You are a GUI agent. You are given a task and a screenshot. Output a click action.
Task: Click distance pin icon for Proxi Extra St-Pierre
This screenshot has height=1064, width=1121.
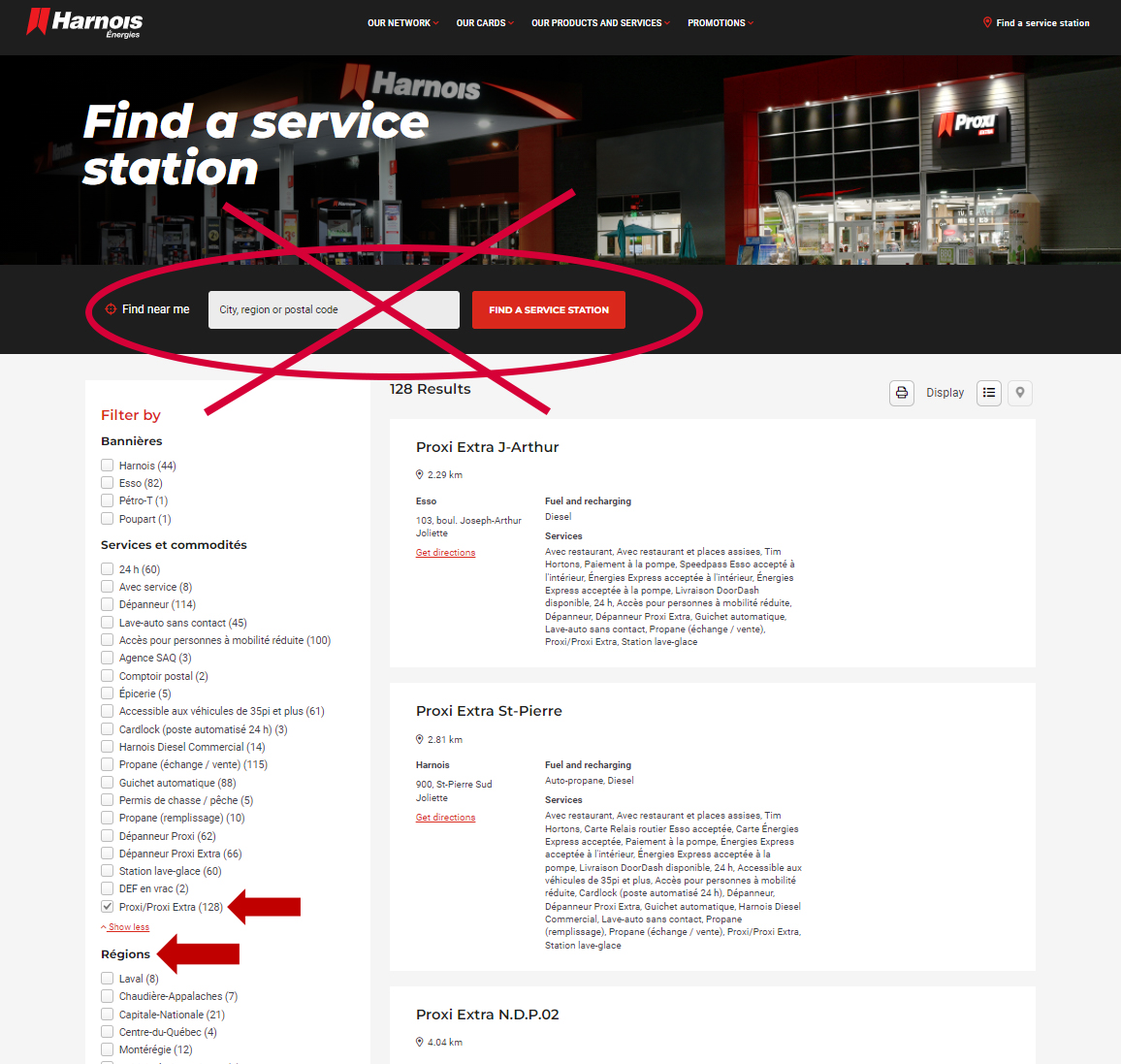tap(420, 740)
